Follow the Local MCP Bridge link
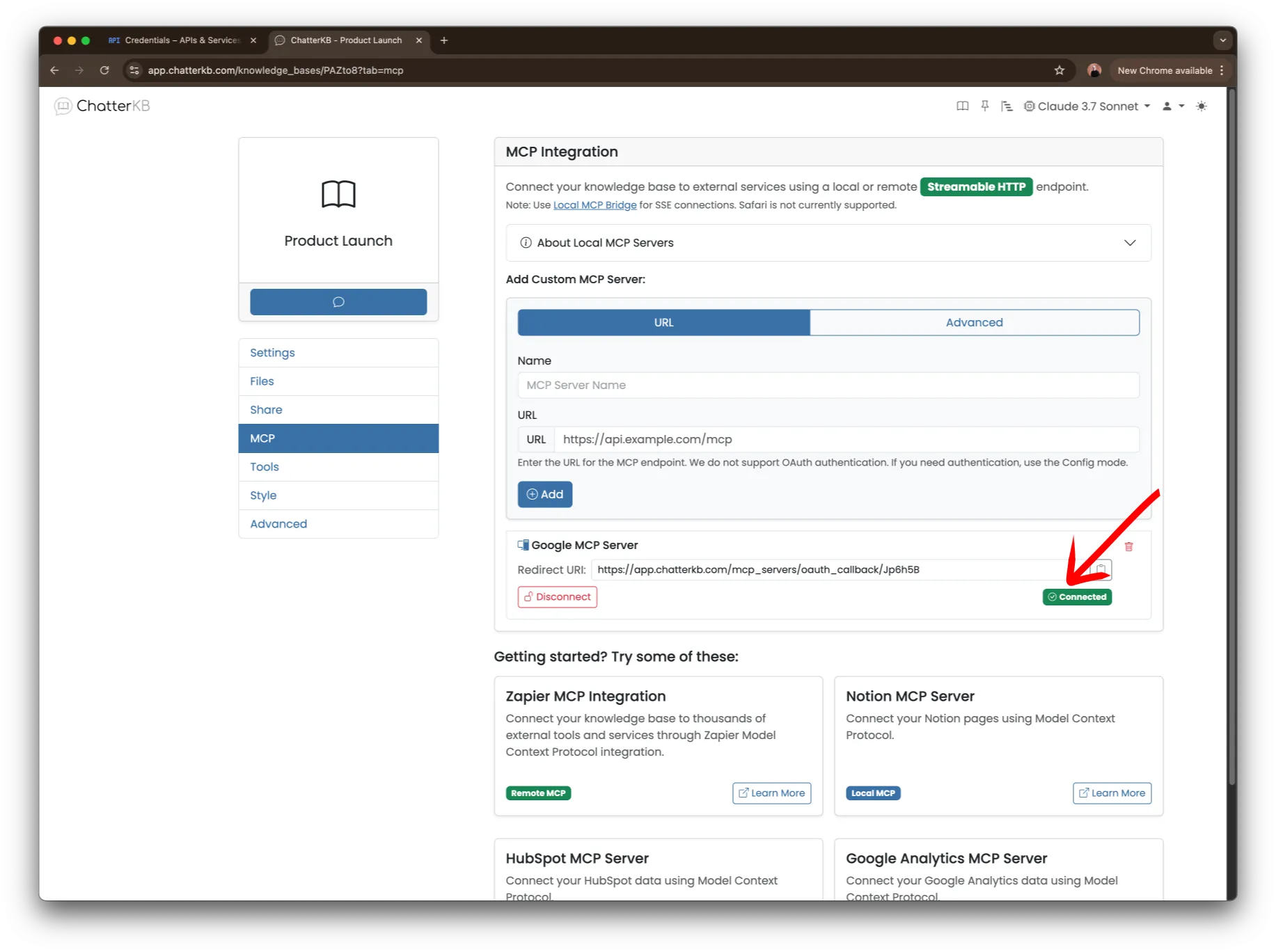 click(594, 205)
